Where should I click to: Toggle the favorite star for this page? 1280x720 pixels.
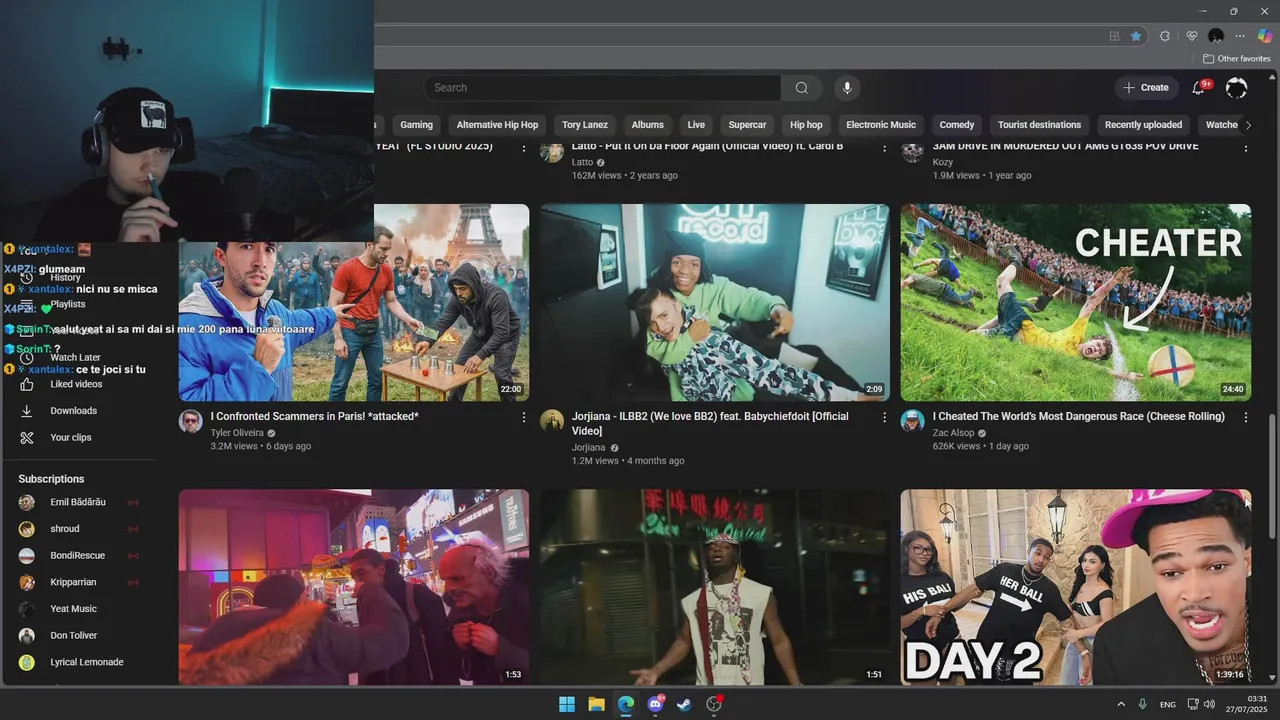click(1136, 36)
